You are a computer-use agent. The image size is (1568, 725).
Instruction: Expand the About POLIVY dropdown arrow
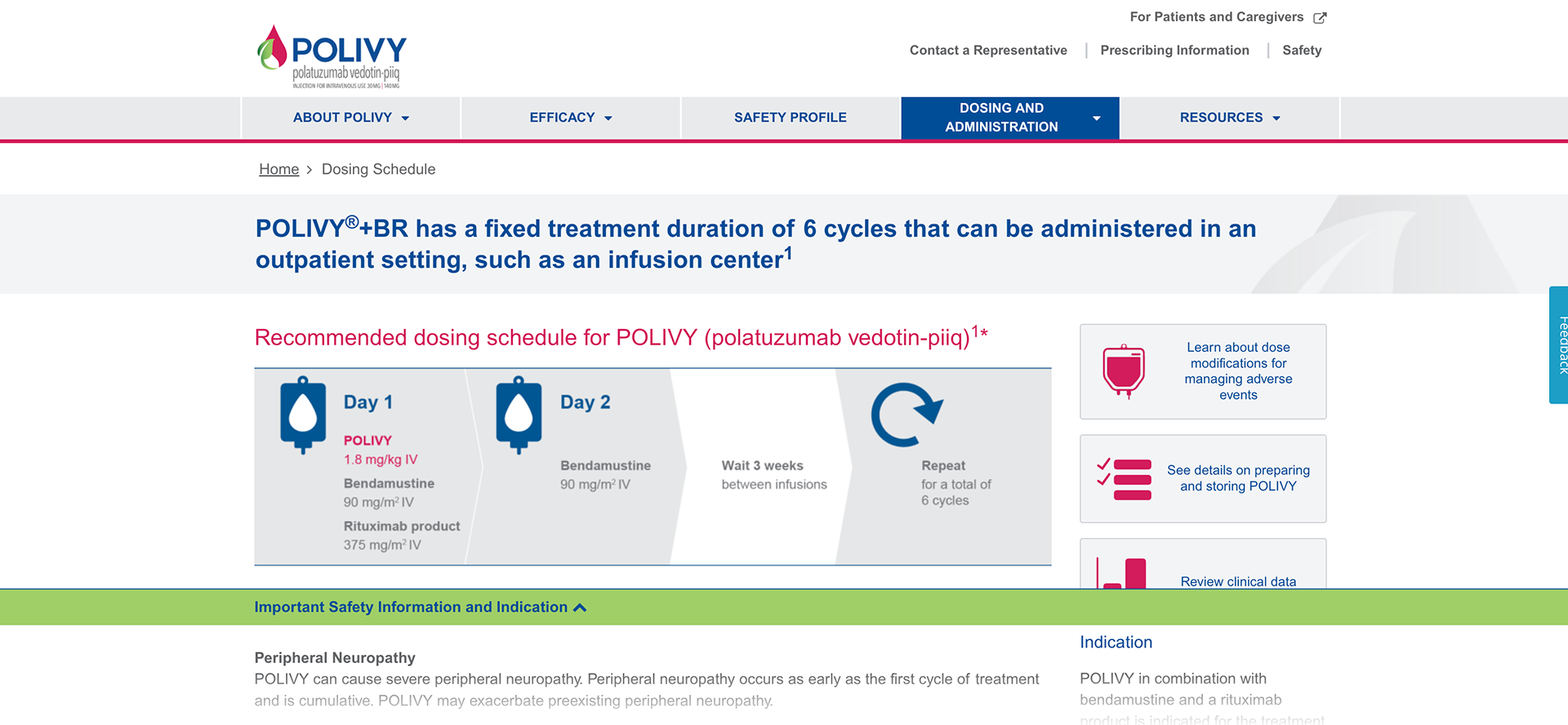405,118
